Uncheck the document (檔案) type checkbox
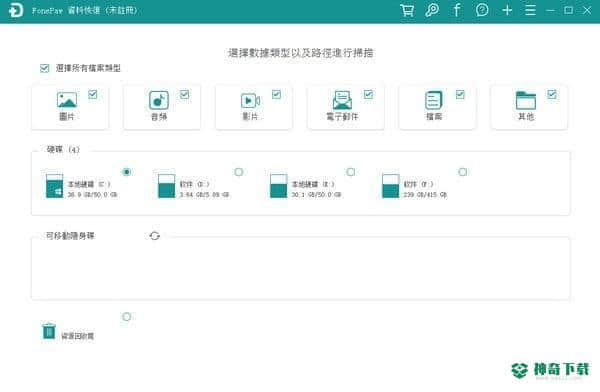This screenshot has width=600, height=392. (x=460, y=94)
